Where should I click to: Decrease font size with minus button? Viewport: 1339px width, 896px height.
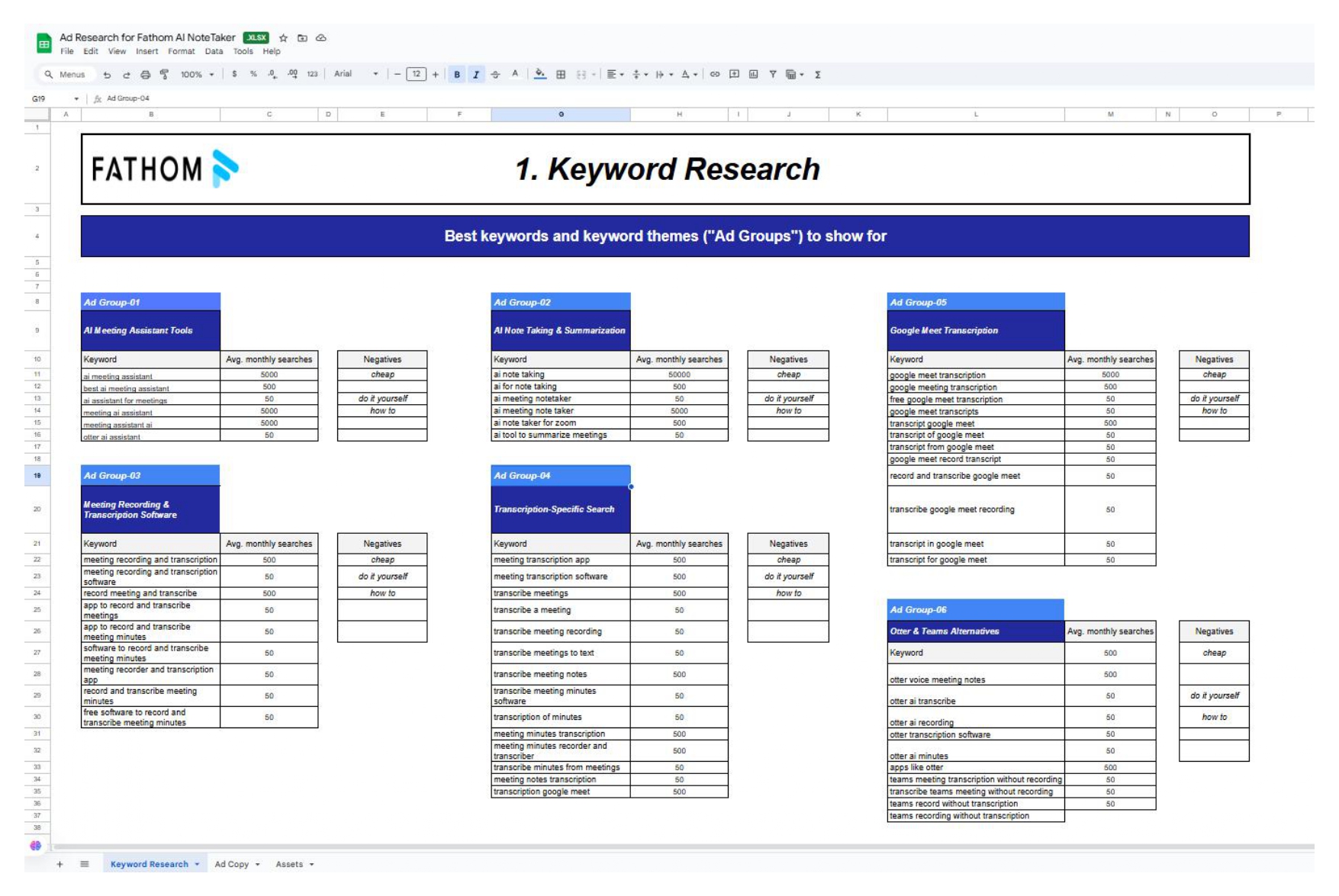[397, 75]
